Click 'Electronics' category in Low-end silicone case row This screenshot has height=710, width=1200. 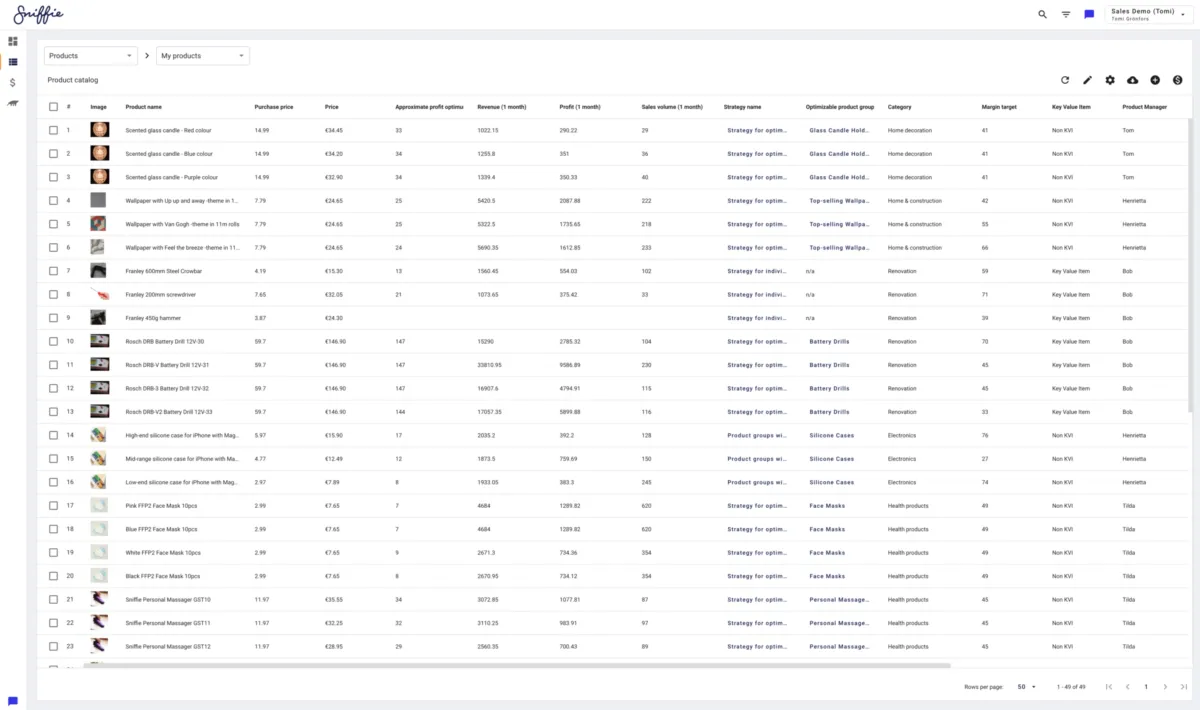[x=902, y=482]
